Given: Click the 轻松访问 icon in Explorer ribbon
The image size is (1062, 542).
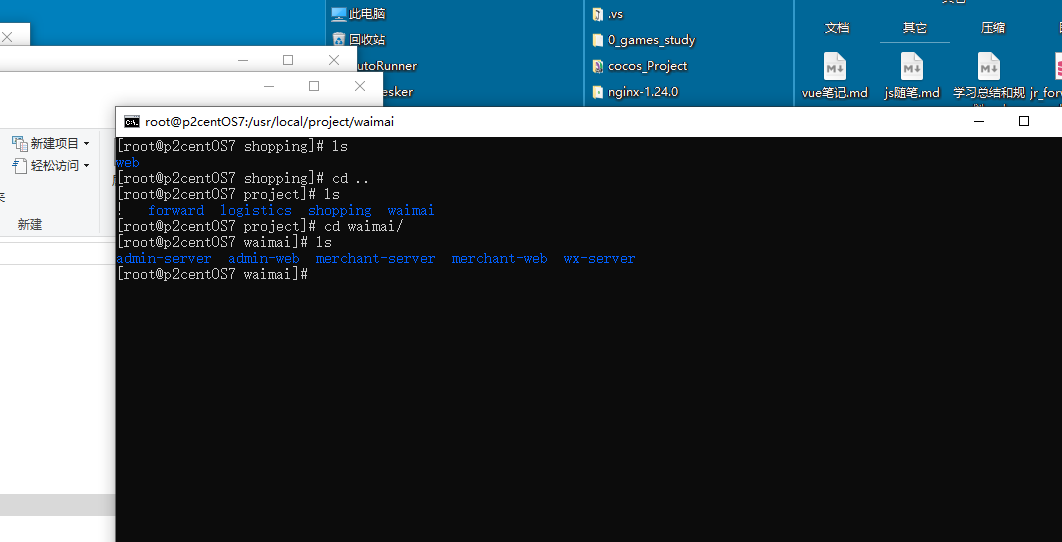Looking at the screenshot, I should (x=19, y=165).
